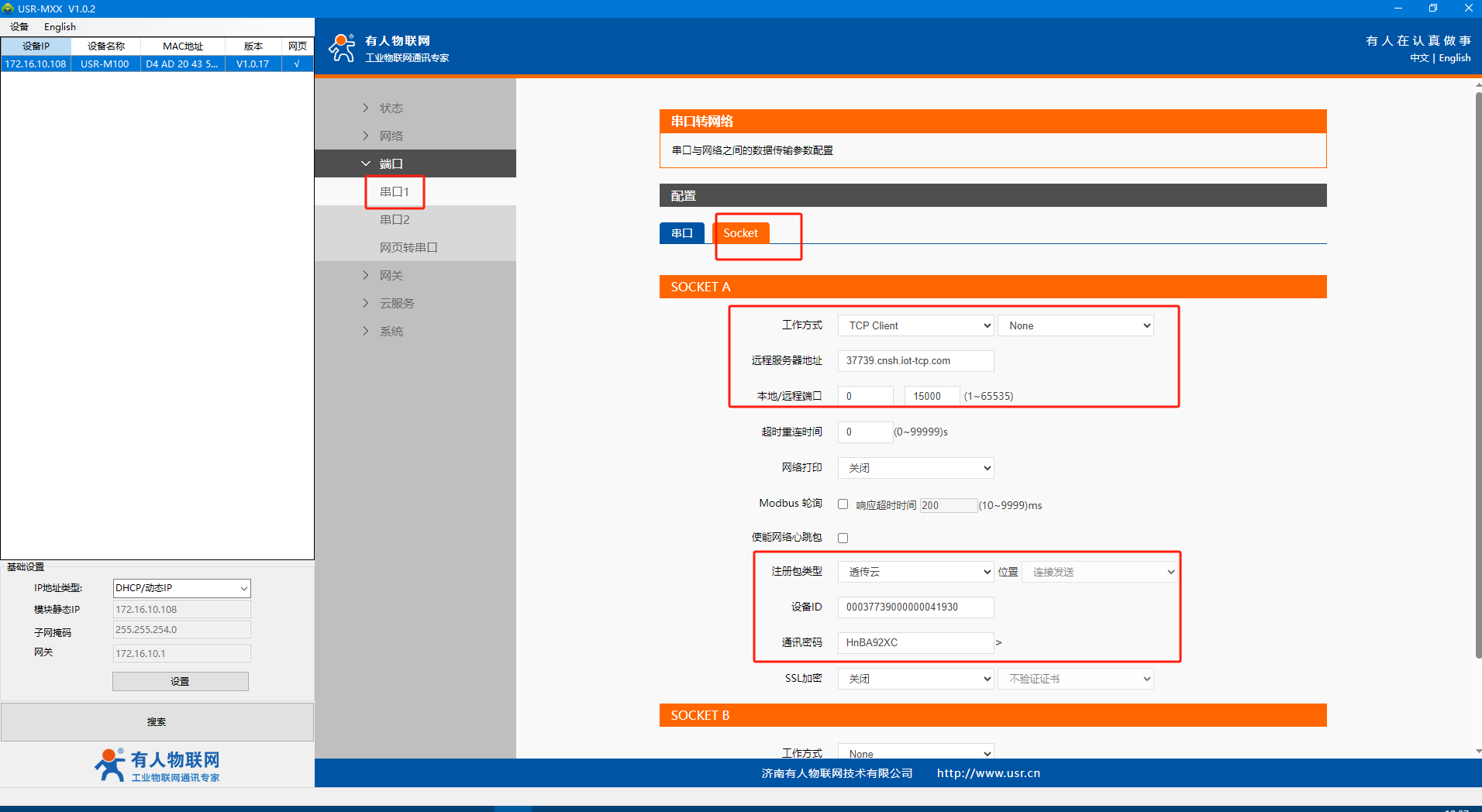Click the USR IoT logo in header
Image resolution: width=1482 pixels, height=812 pixels.
click(342, 47)
